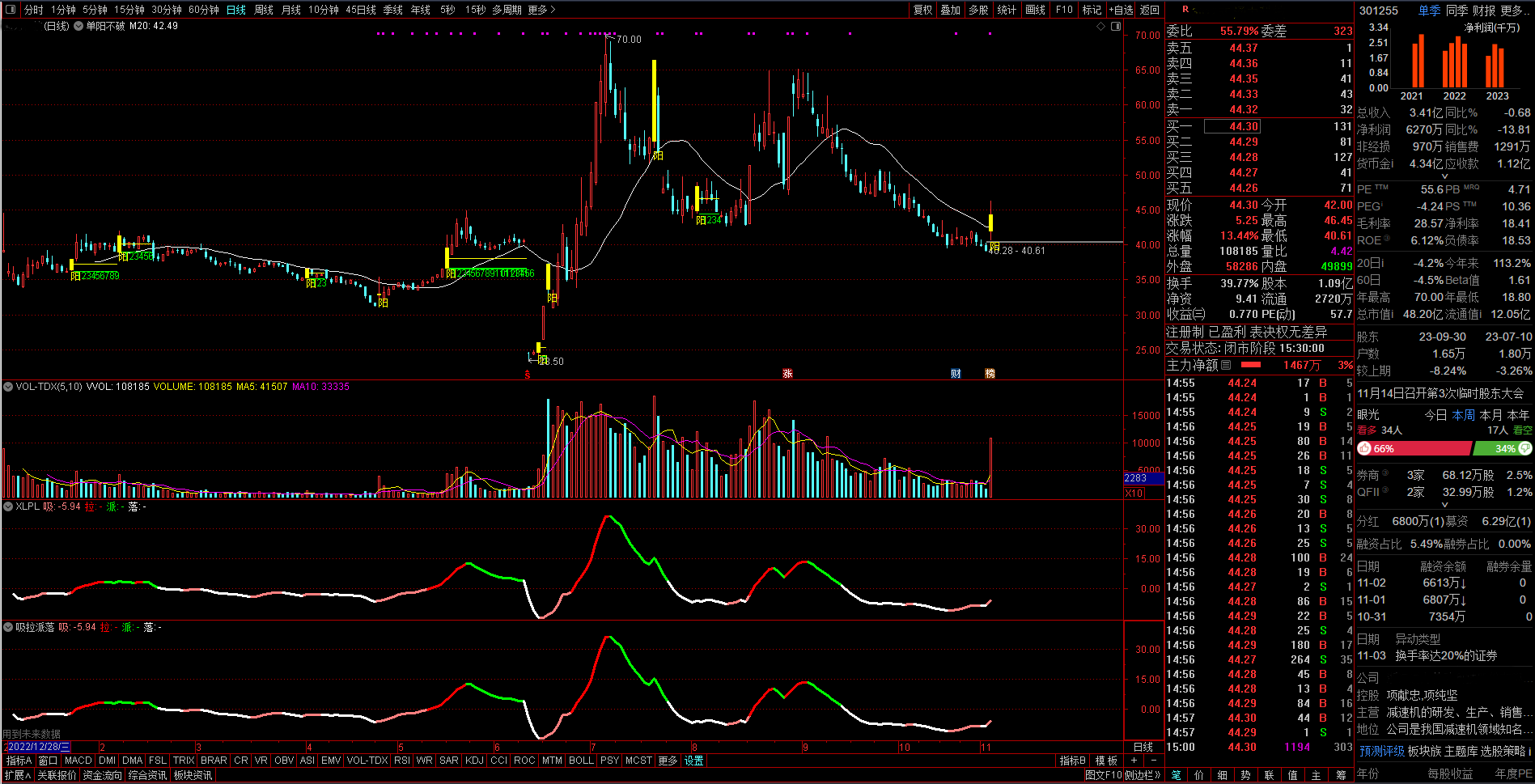Expand the chevron below 货币金 financial data

tap(1444, 176)
